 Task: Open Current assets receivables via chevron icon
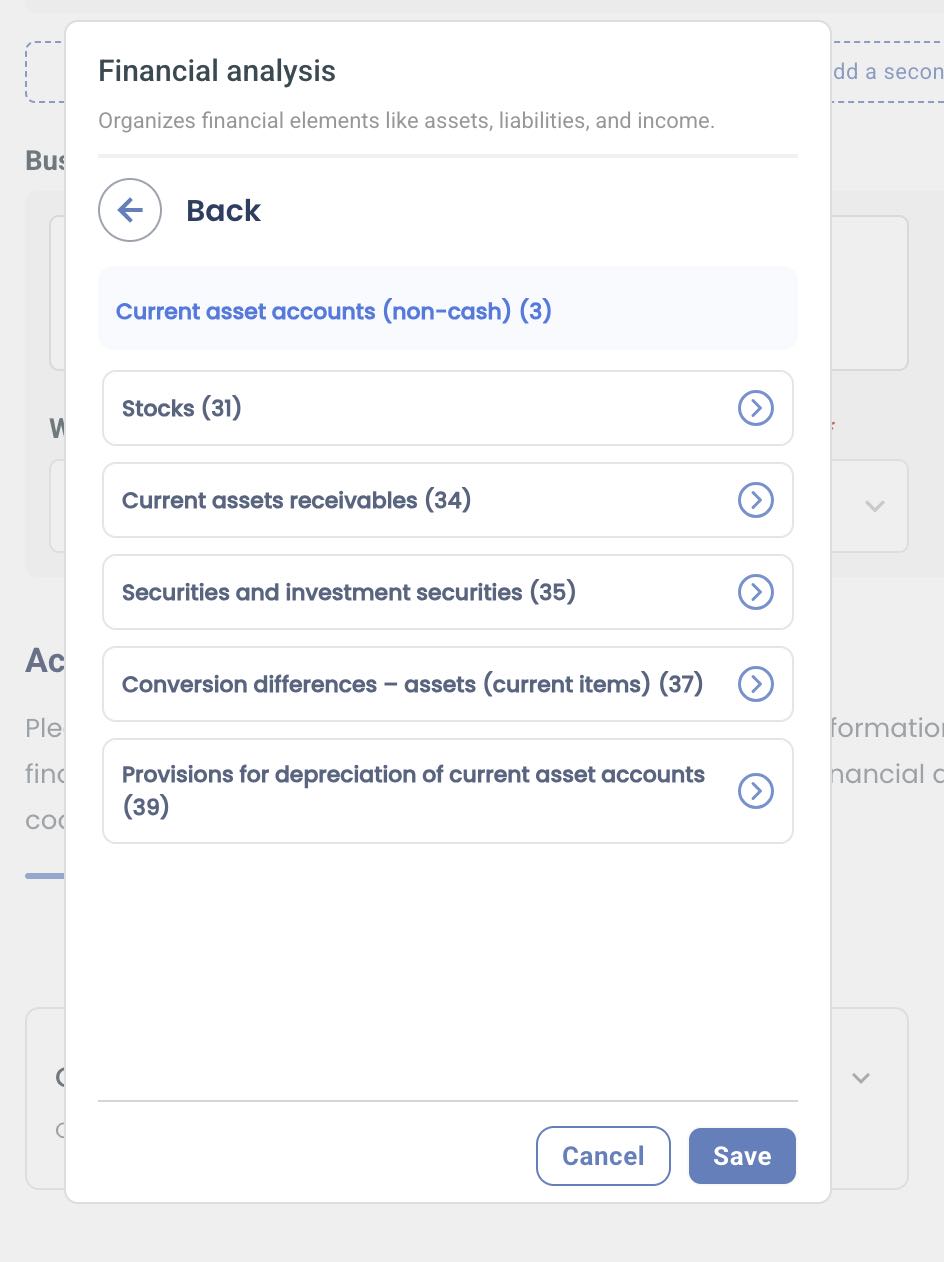click(x=756, y=500)
